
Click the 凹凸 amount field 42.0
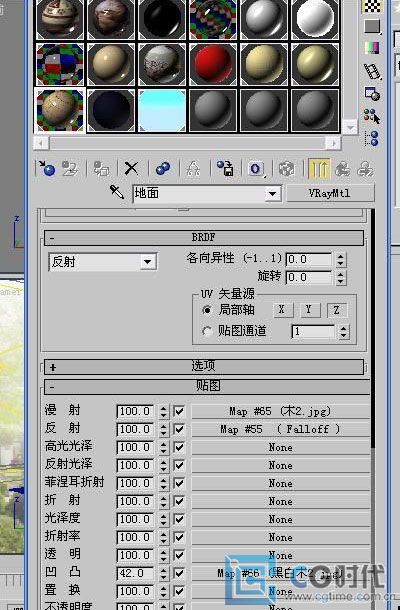tap(135, 573)
